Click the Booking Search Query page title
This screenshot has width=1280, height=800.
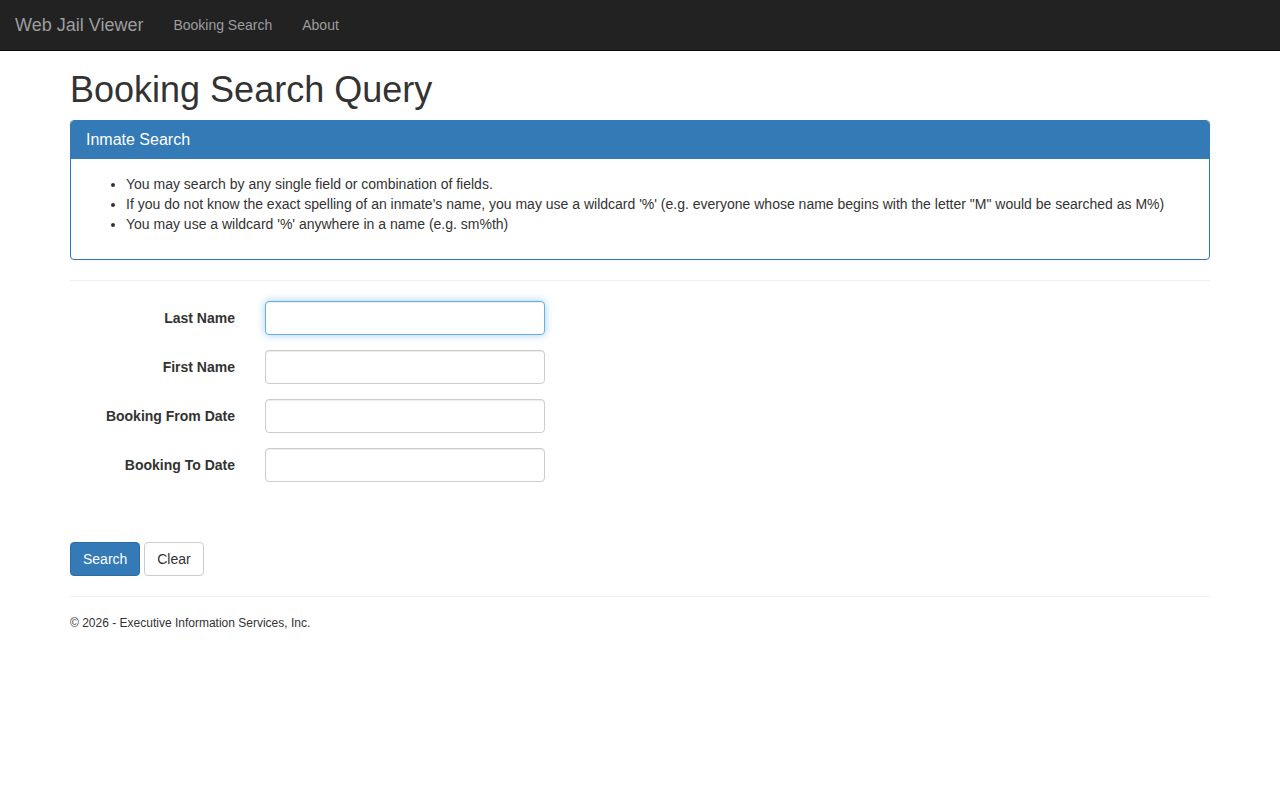click(x=251, y=90)
